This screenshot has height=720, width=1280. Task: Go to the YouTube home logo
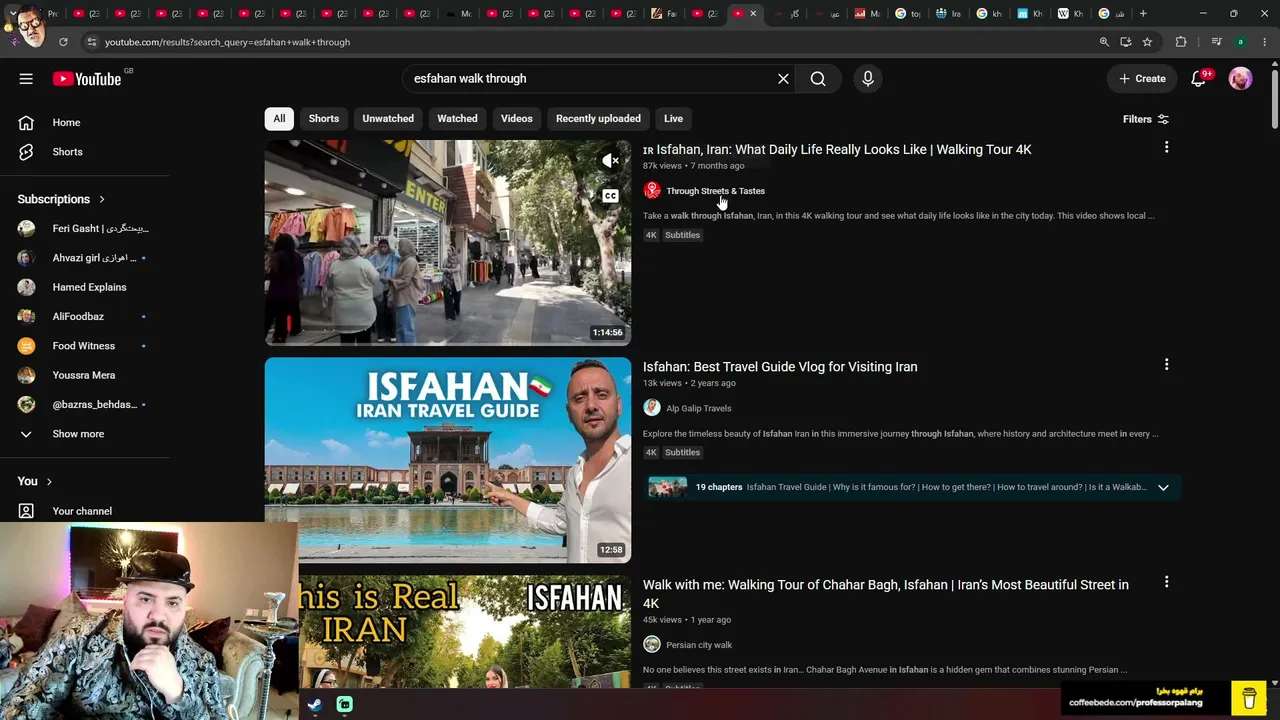[x=87, y=79]
